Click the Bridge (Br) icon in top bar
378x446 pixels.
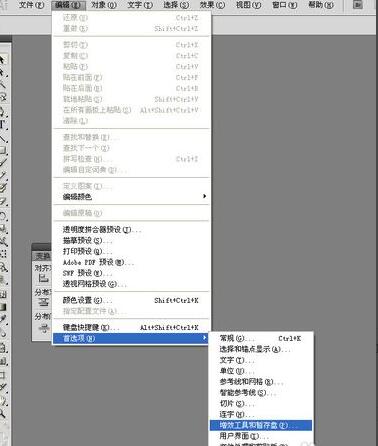click(358, 5)
